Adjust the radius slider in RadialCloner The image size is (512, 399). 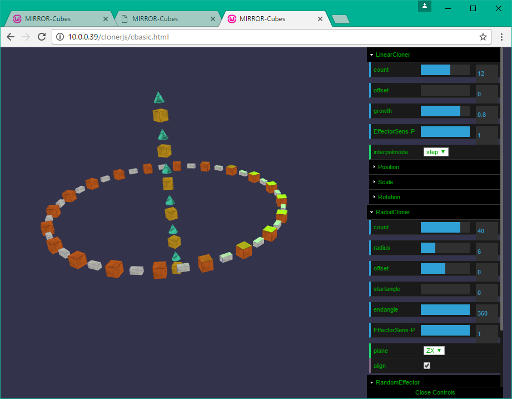(445, 248)
